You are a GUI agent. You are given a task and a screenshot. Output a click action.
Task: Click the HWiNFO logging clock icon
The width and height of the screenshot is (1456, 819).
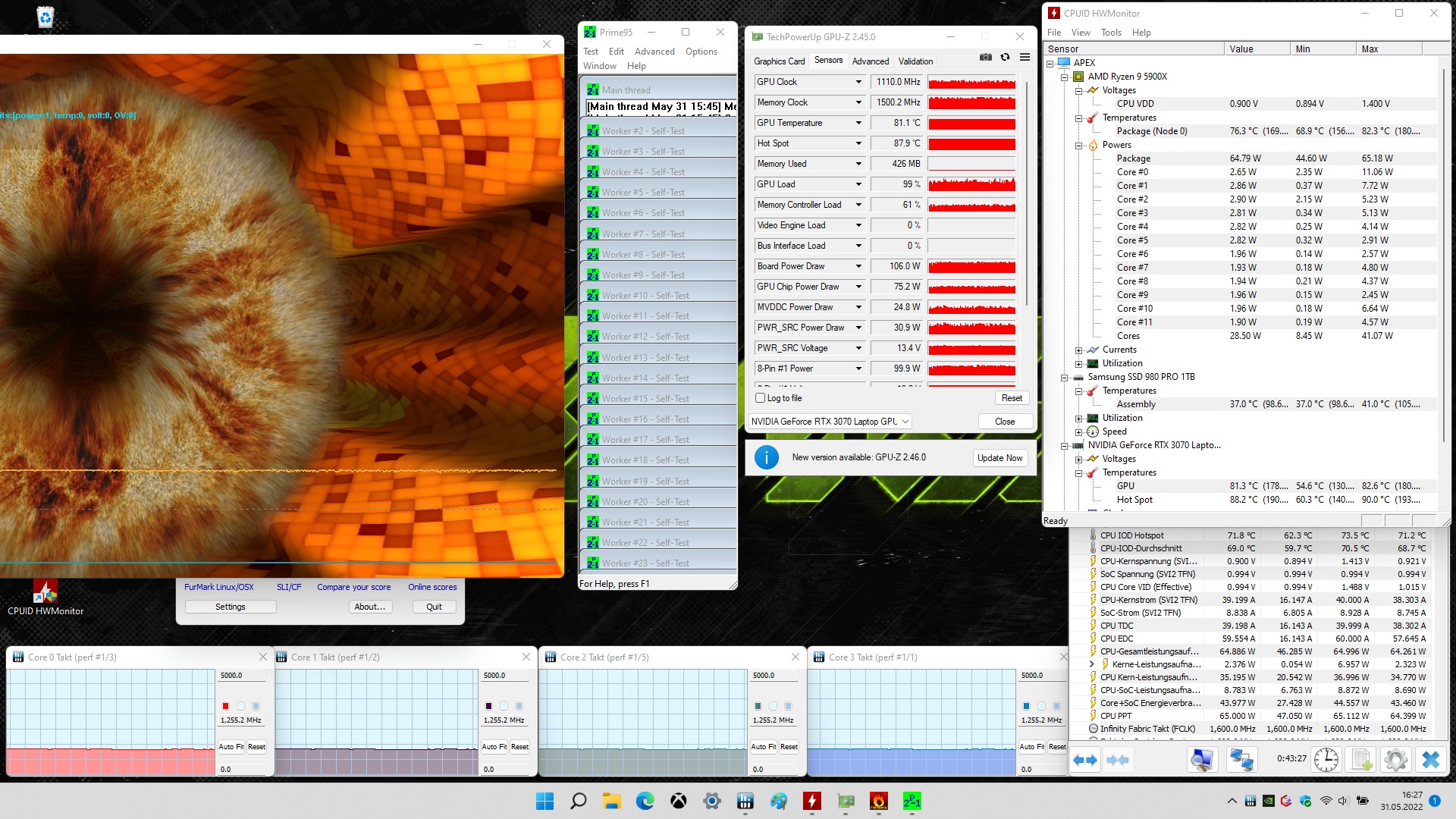1326,759
